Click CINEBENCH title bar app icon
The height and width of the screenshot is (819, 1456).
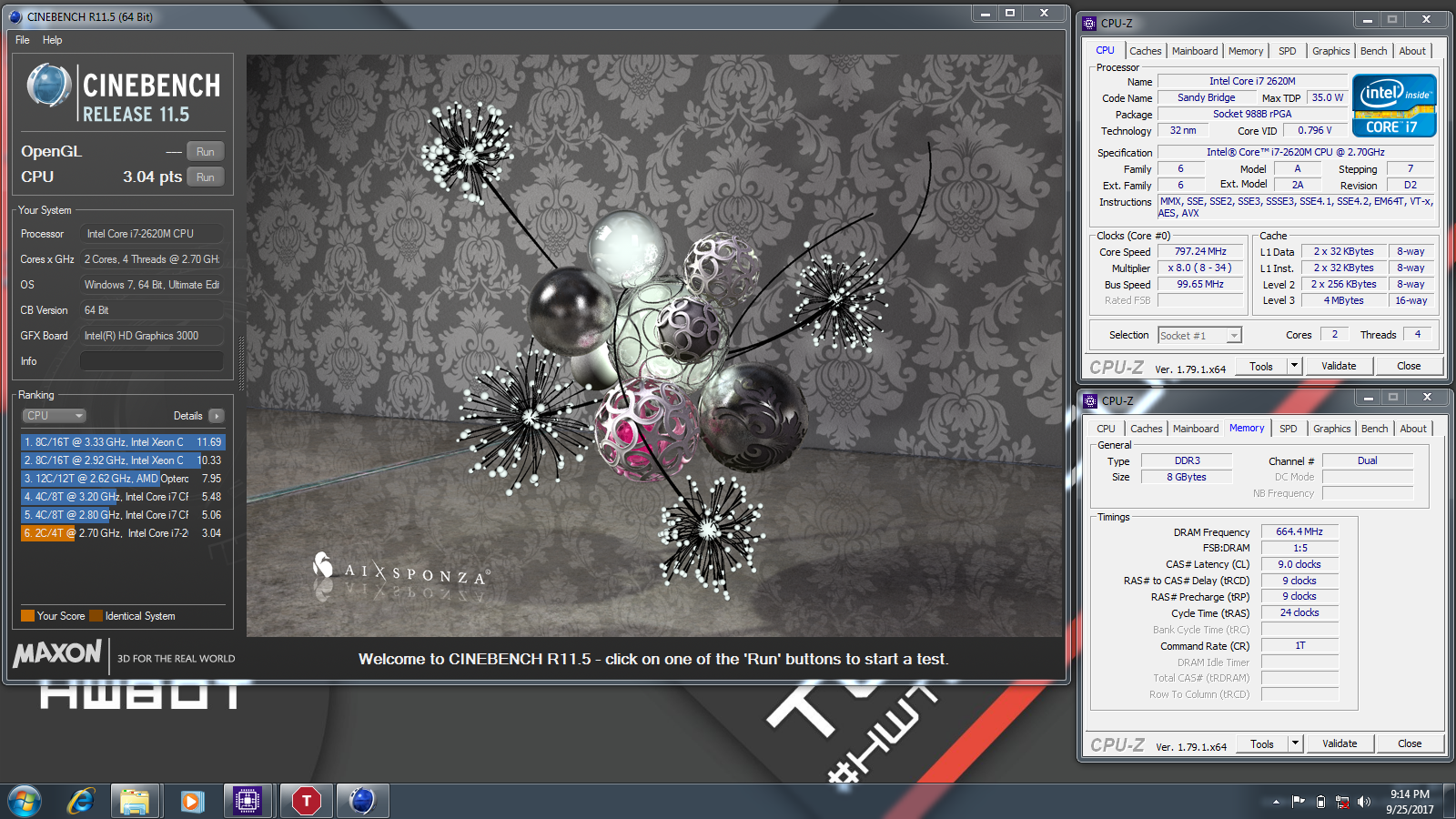[x=15, y=16]
